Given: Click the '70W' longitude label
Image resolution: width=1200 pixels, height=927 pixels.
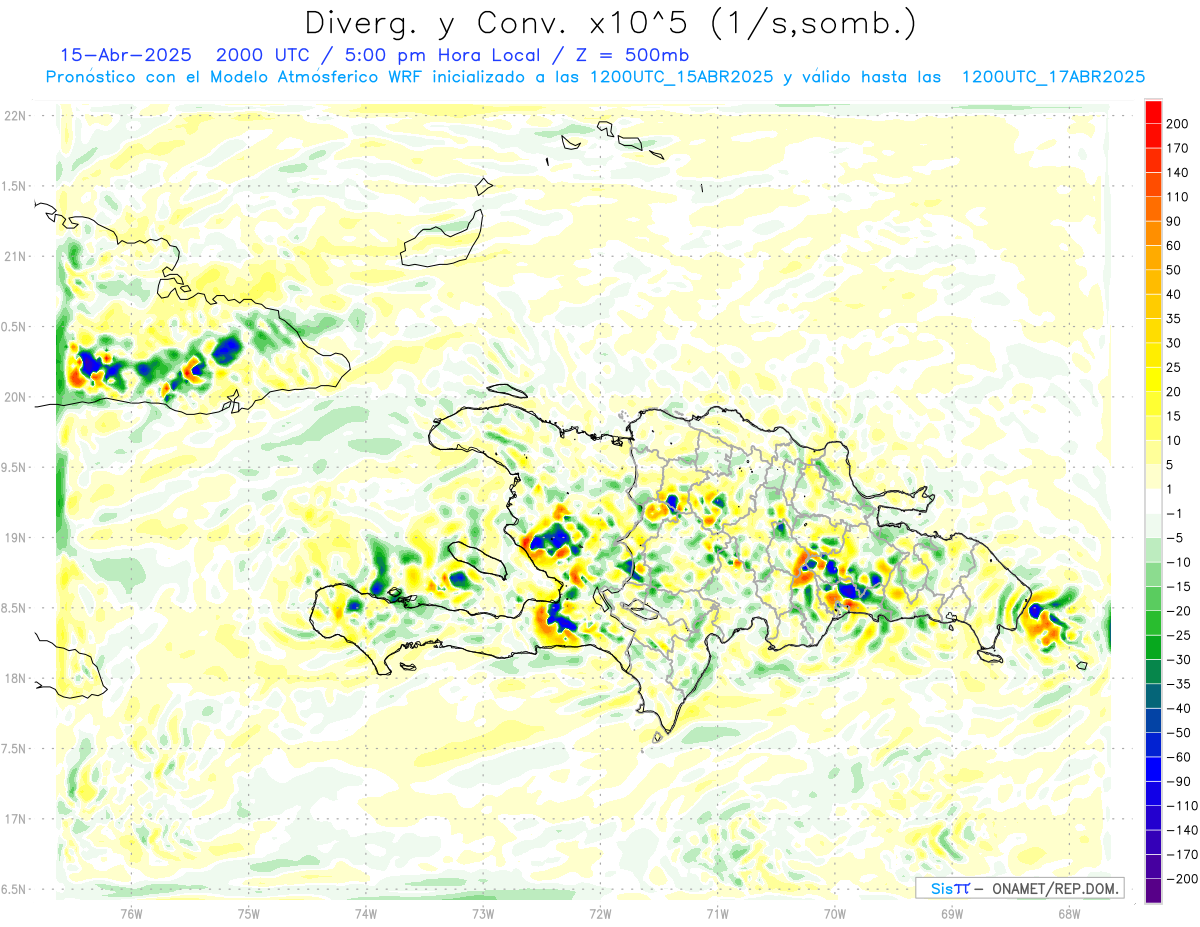Looking at the screenshot, I should tap(835, 913).
